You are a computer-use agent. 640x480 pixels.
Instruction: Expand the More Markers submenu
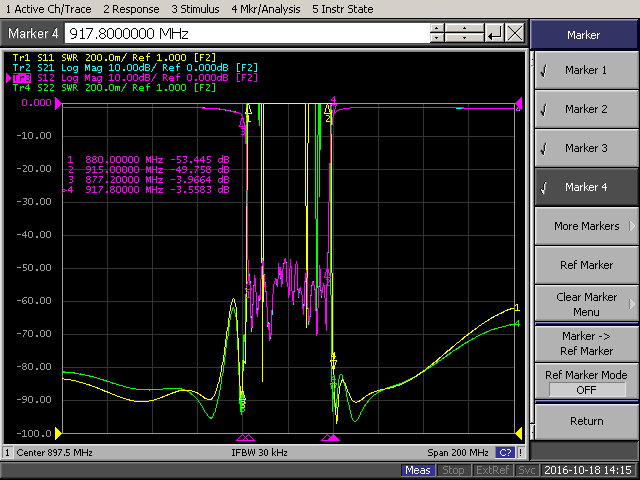(585, 226)
